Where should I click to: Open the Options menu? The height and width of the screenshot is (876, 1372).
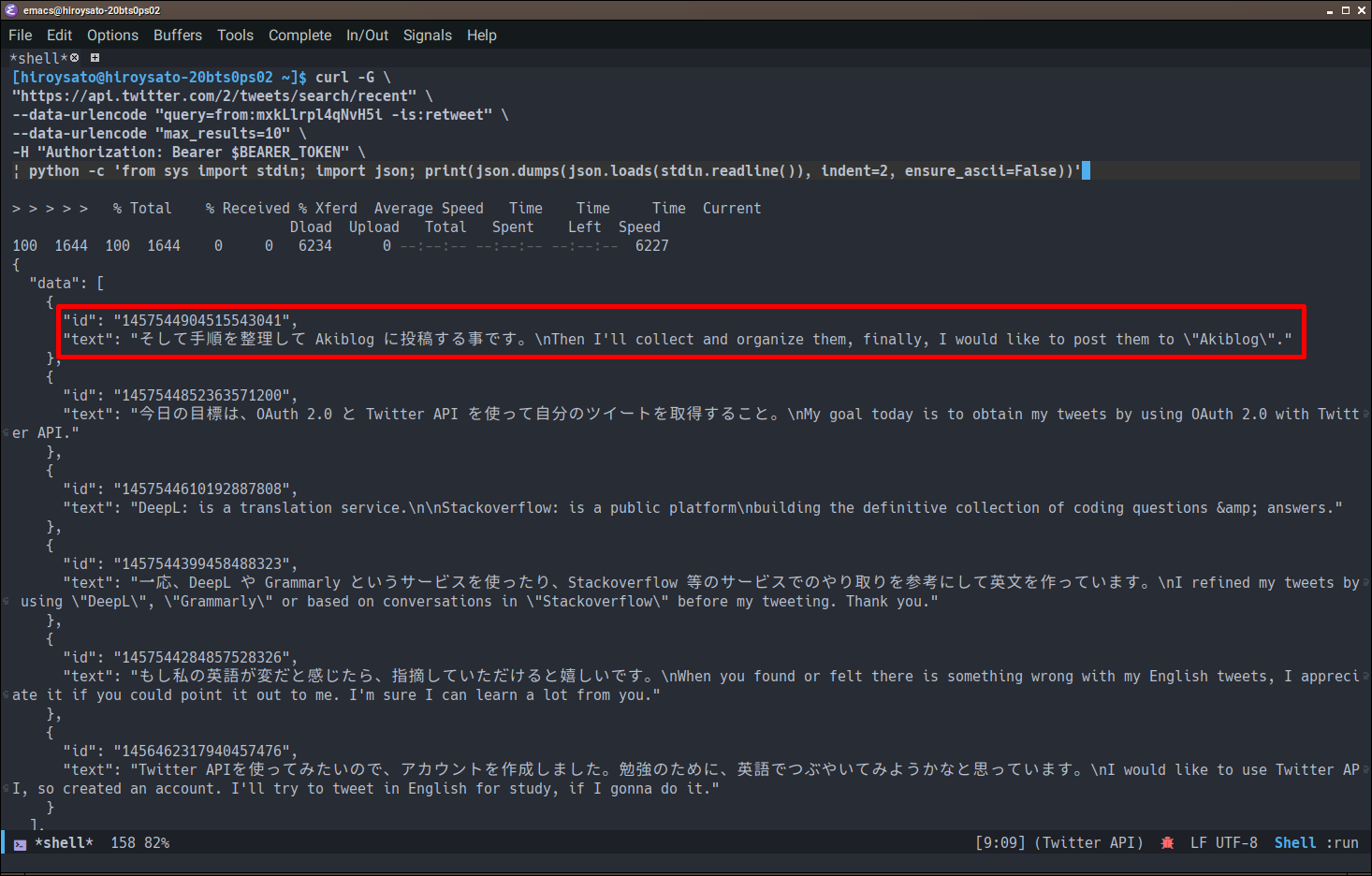(112, 35)
